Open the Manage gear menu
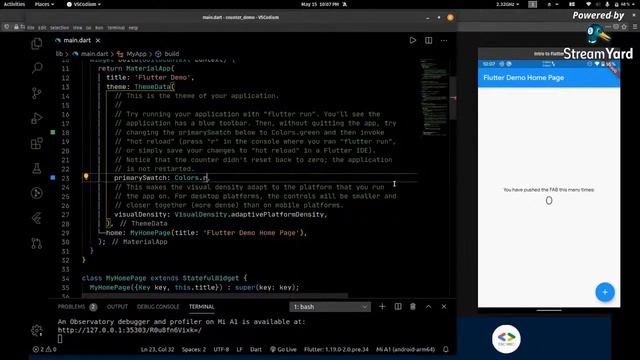 37,330
